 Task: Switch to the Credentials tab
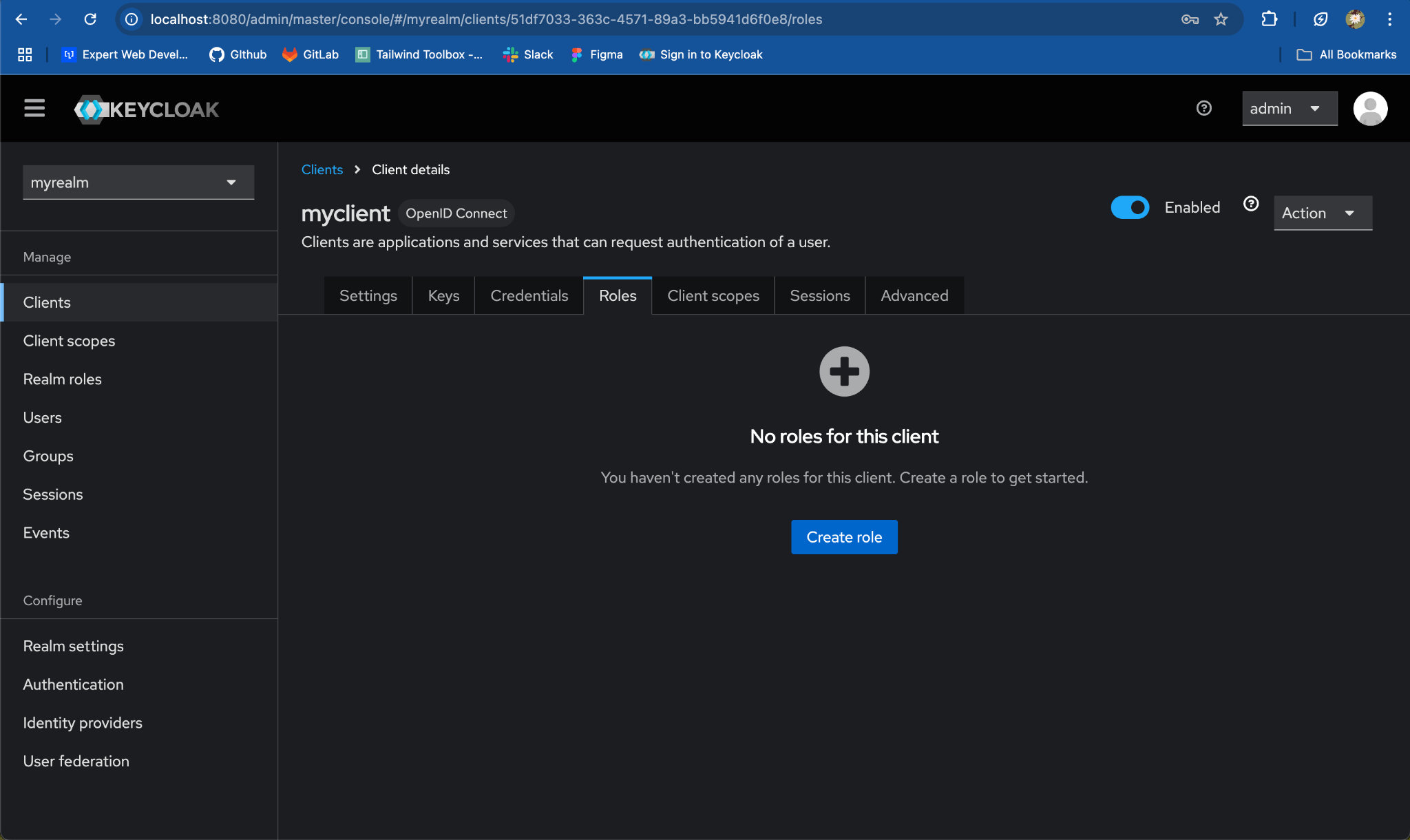(529, 295)
